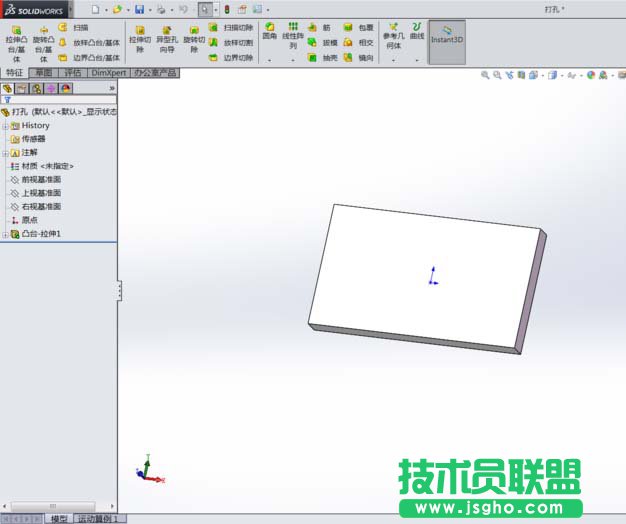Switch to the 特征 features tab
Viewport: 626px width, 524px height.
(x=15, y=73)
